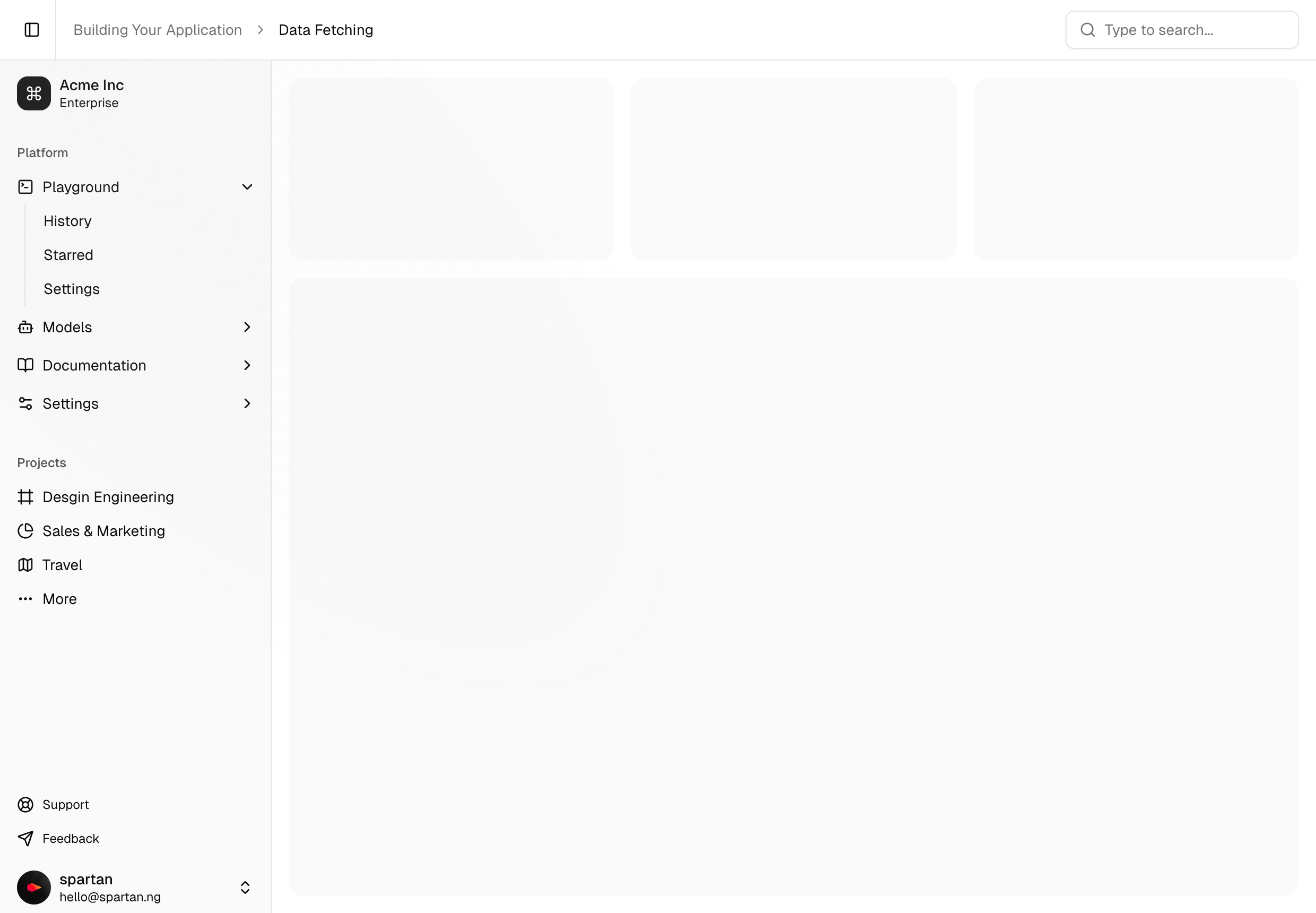1316x913 pixels.
Task: Click the search input field
Action: [1181, 29]
